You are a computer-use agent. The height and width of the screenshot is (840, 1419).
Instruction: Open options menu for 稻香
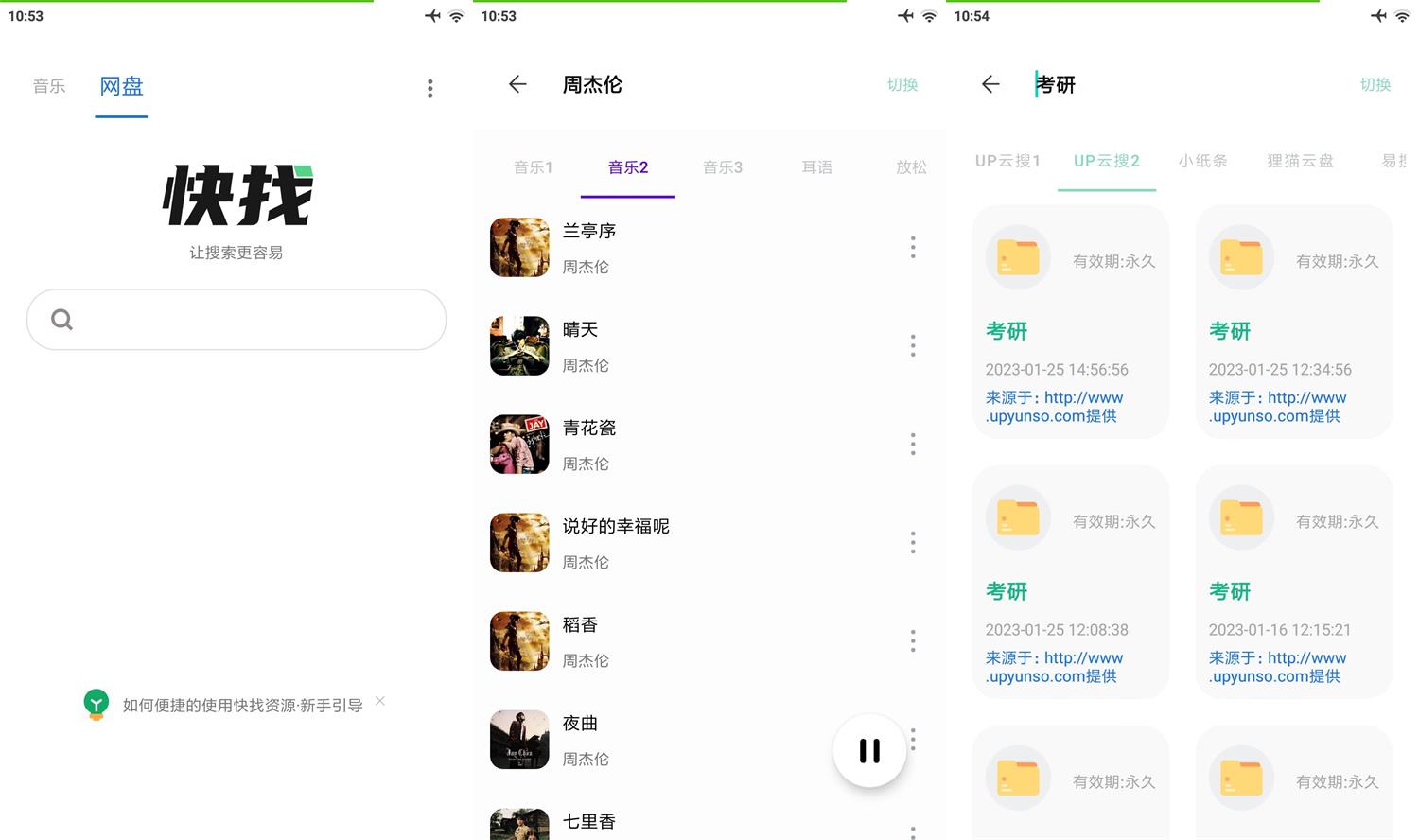click(x=912, y=640)
